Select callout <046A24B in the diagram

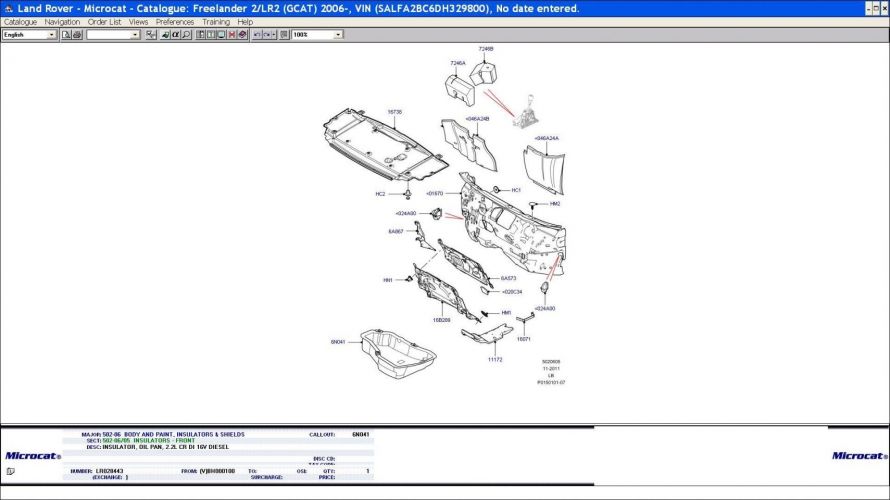[477, 119]
